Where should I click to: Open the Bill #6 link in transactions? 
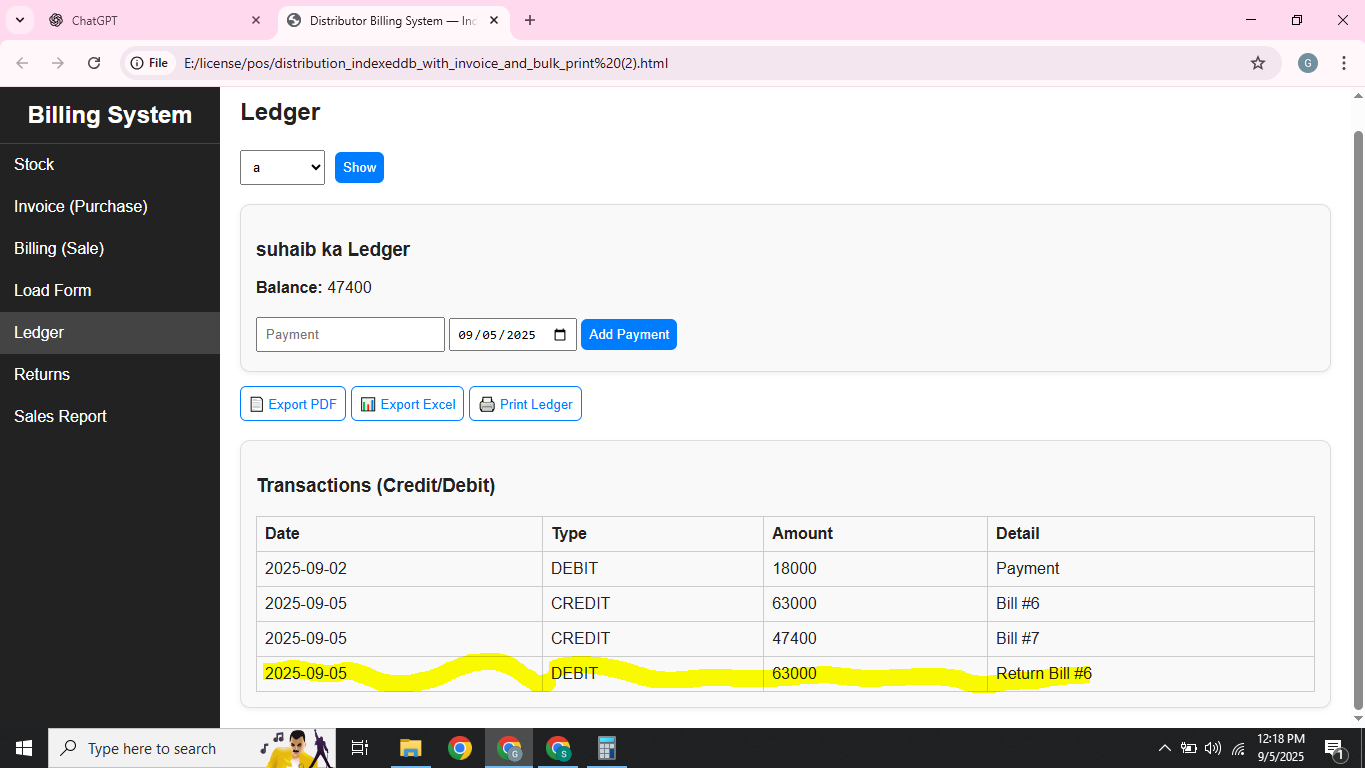pos(1017,603)
